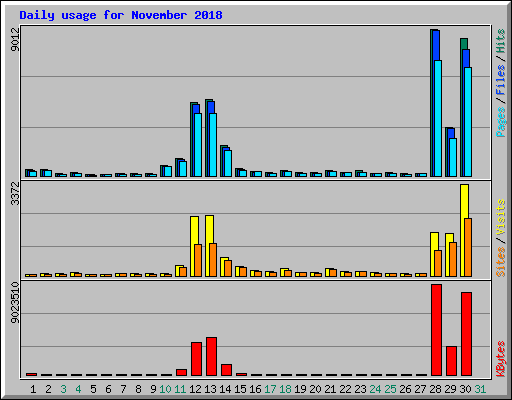Click the cyan Pages bar for day 29
512x400 pixels.
(453, 157)
